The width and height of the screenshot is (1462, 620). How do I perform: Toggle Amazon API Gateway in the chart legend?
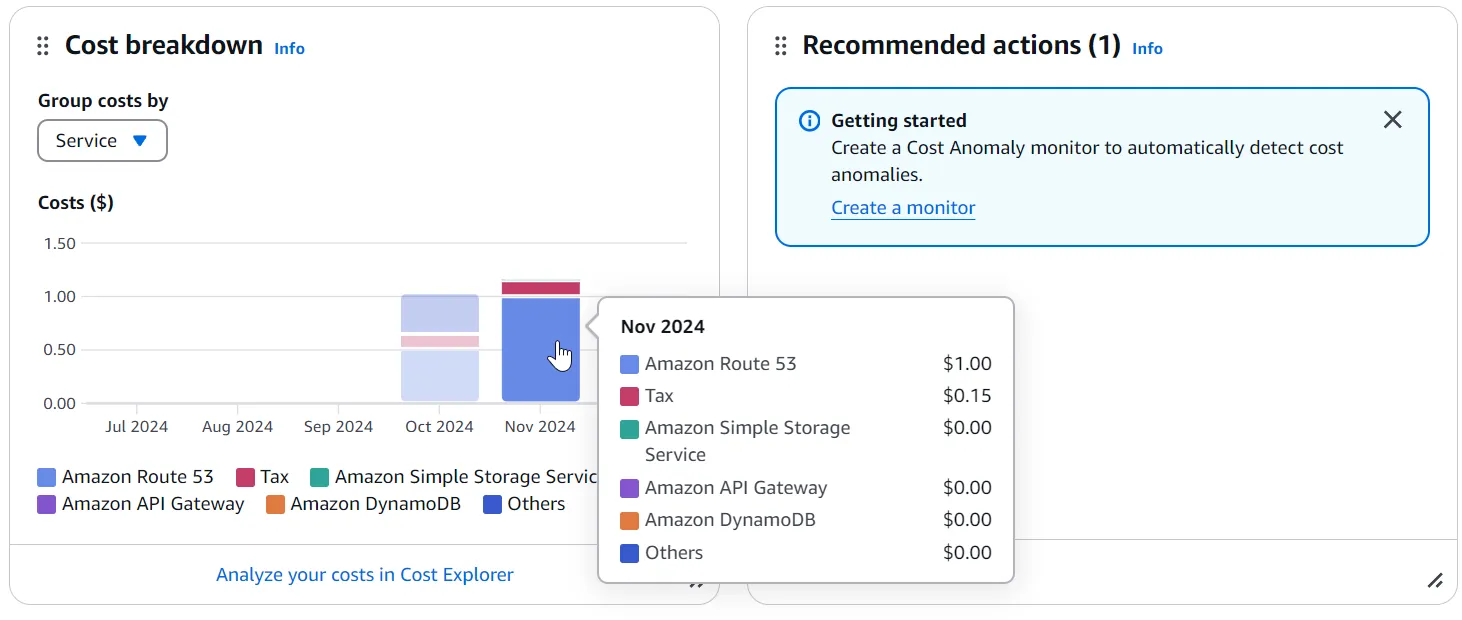point(141,504)
